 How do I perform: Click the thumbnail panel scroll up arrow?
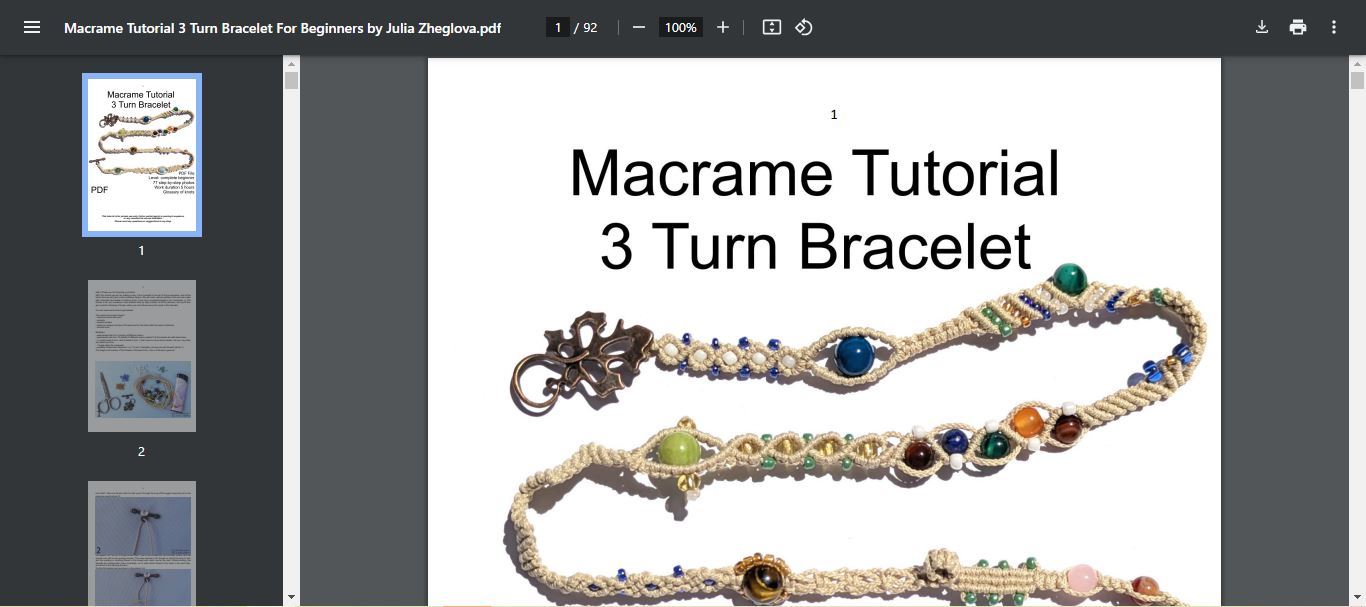[x=291, y=64]
